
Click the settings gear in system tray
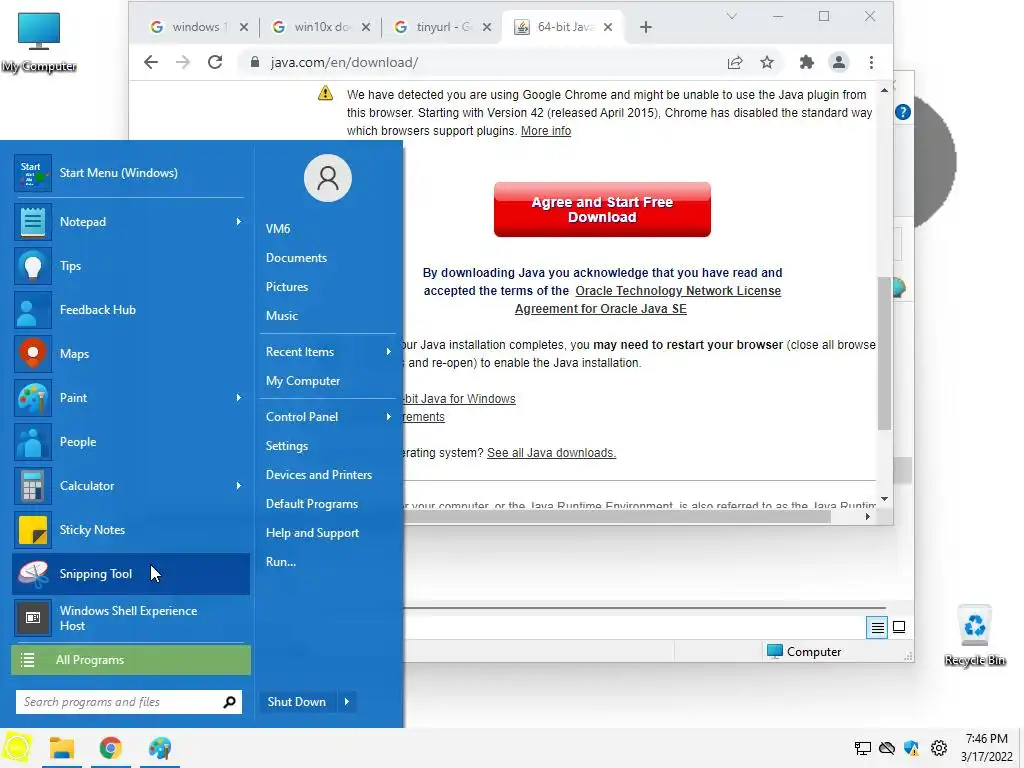939,748
